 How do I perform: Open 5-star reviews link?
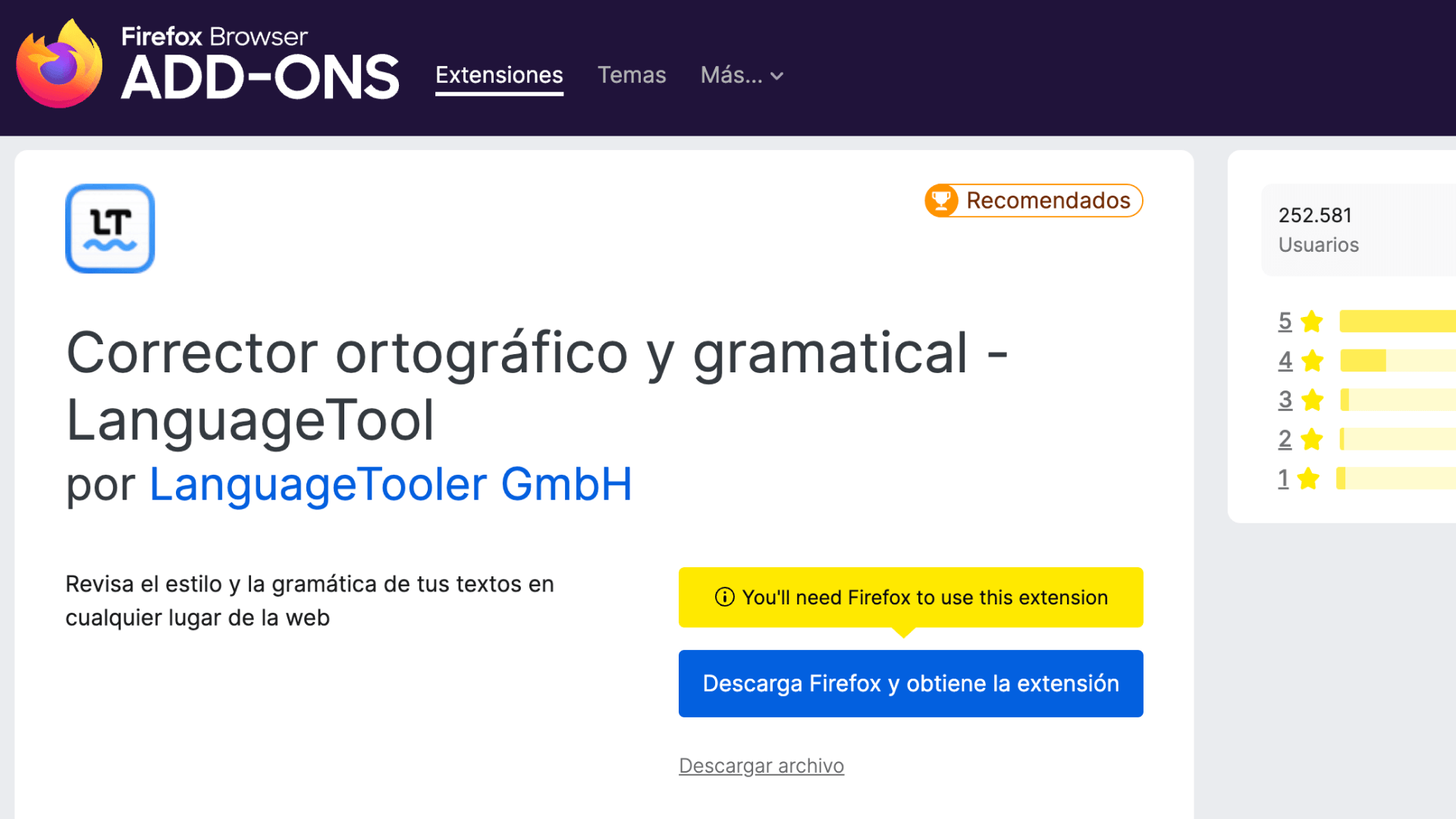click(1285, 321)
